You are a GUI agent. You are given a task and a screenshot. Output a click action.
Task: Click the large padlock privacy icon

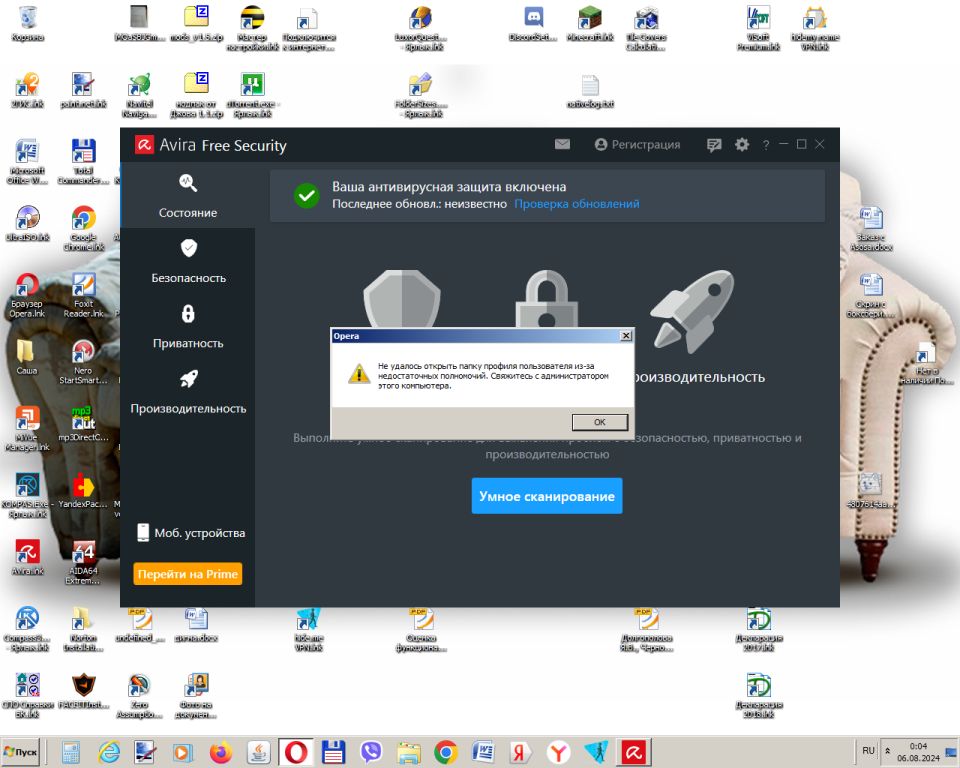click(x=547, y=298)
